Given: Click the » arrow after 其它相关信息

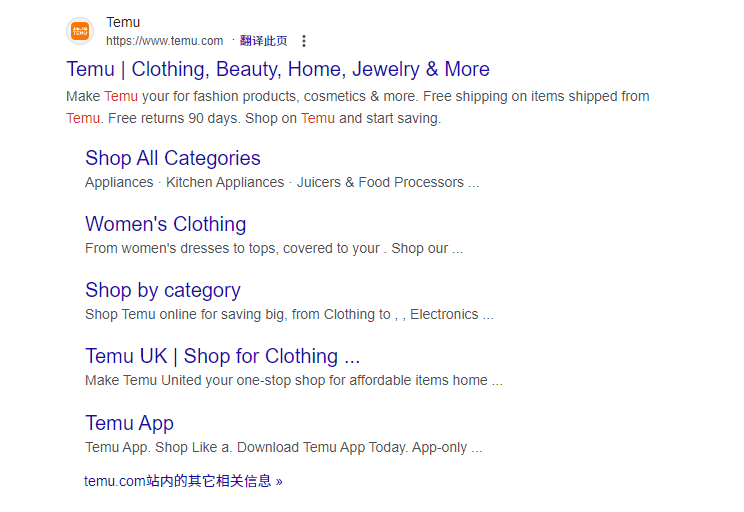Looking at the screenshot, I should click(279, 482).
